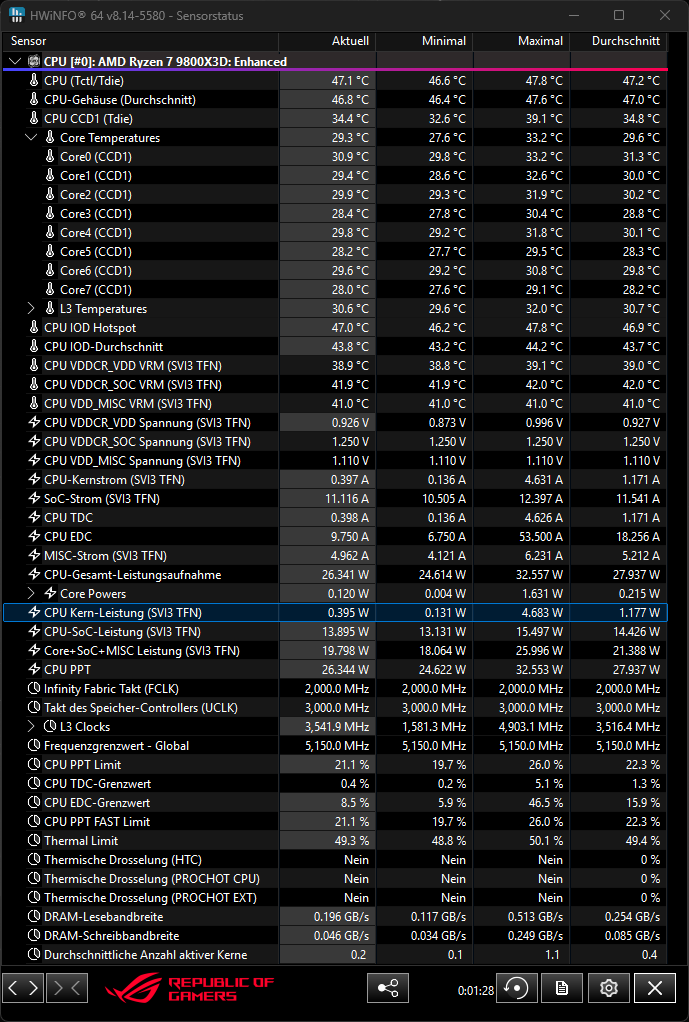
Task: Select the CPU-Kernstrom (SVI3 TFN) row
Action: click(x=336, y=479)
